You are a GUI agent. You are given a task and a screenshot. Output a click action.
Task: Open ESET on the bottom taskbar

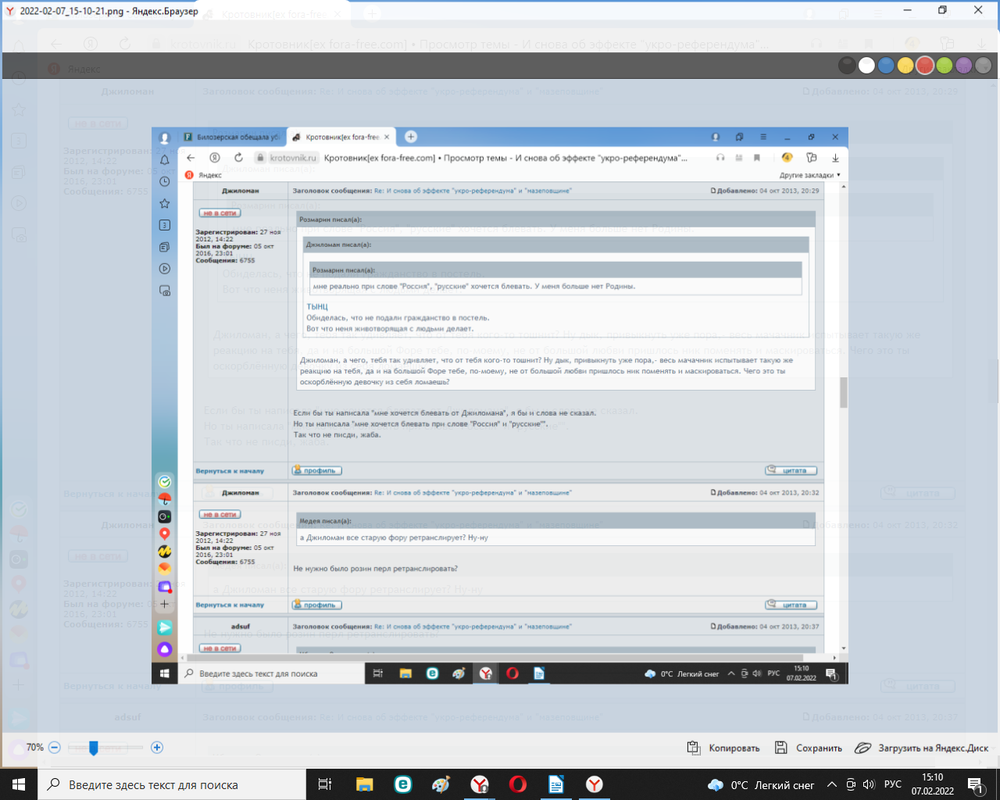(x=402, y=785)
